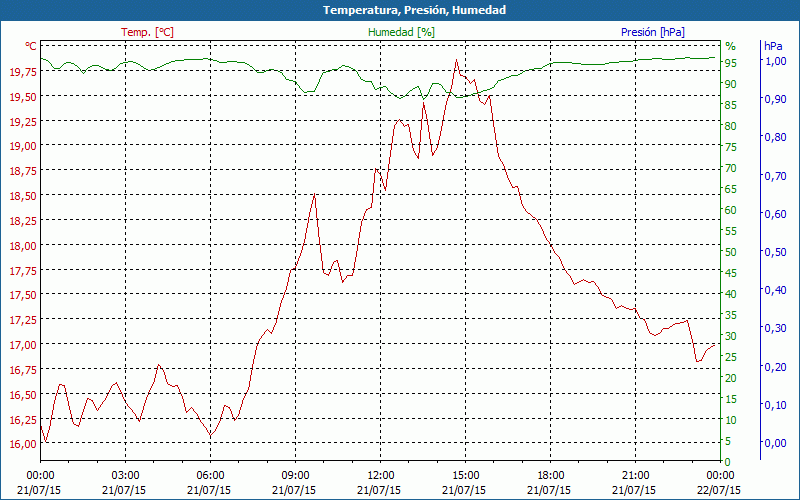Click temperature axis value '16,75'

tap(23, 370)
